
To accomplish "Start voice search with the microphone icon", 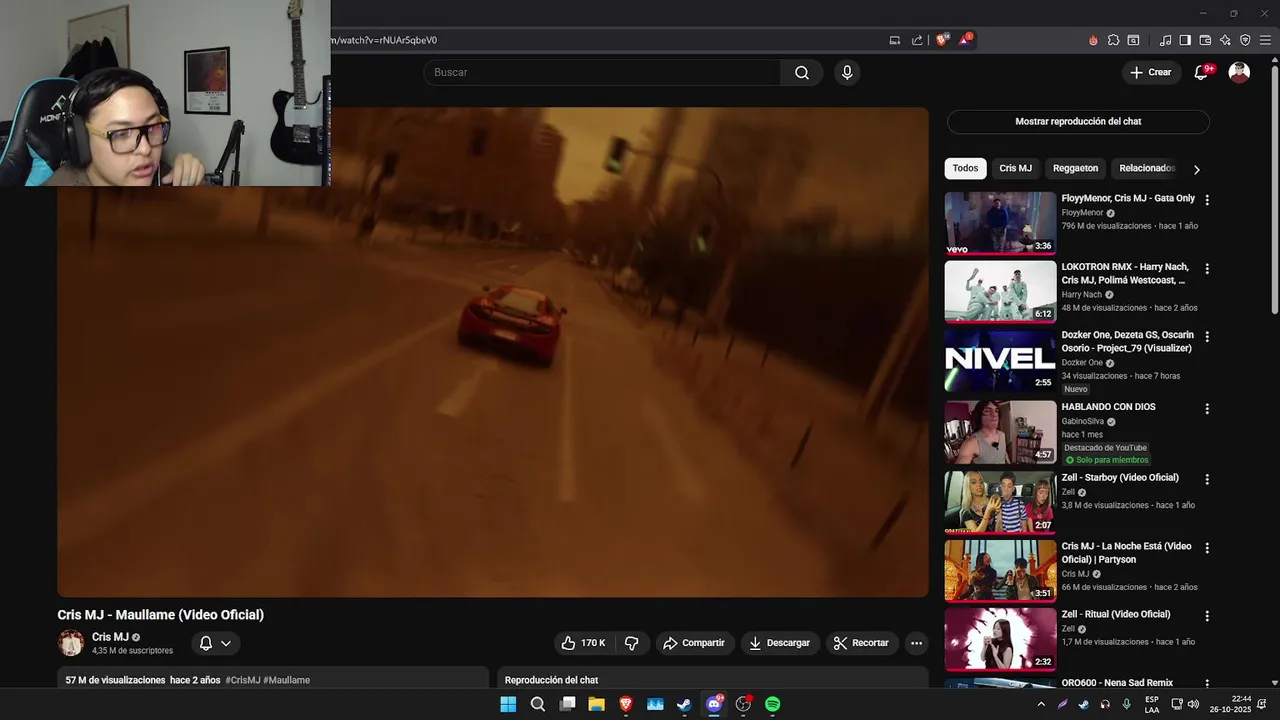I will coord(847,72).
